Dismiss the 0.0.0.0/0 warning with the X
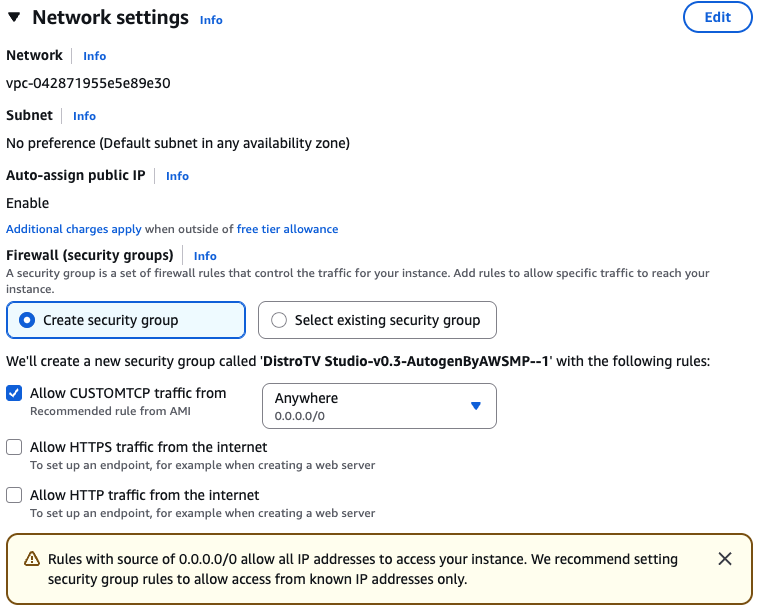Viewport: 762px width, 609px height. pos(725,559)
